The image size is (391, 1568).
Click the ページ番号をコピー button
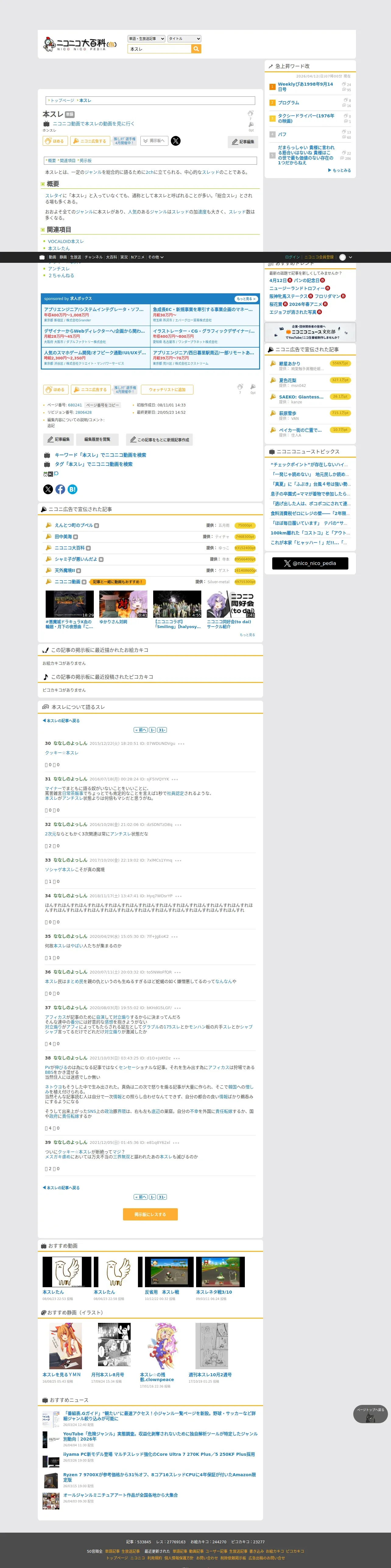pyautogui.click(x=102, y=405)
